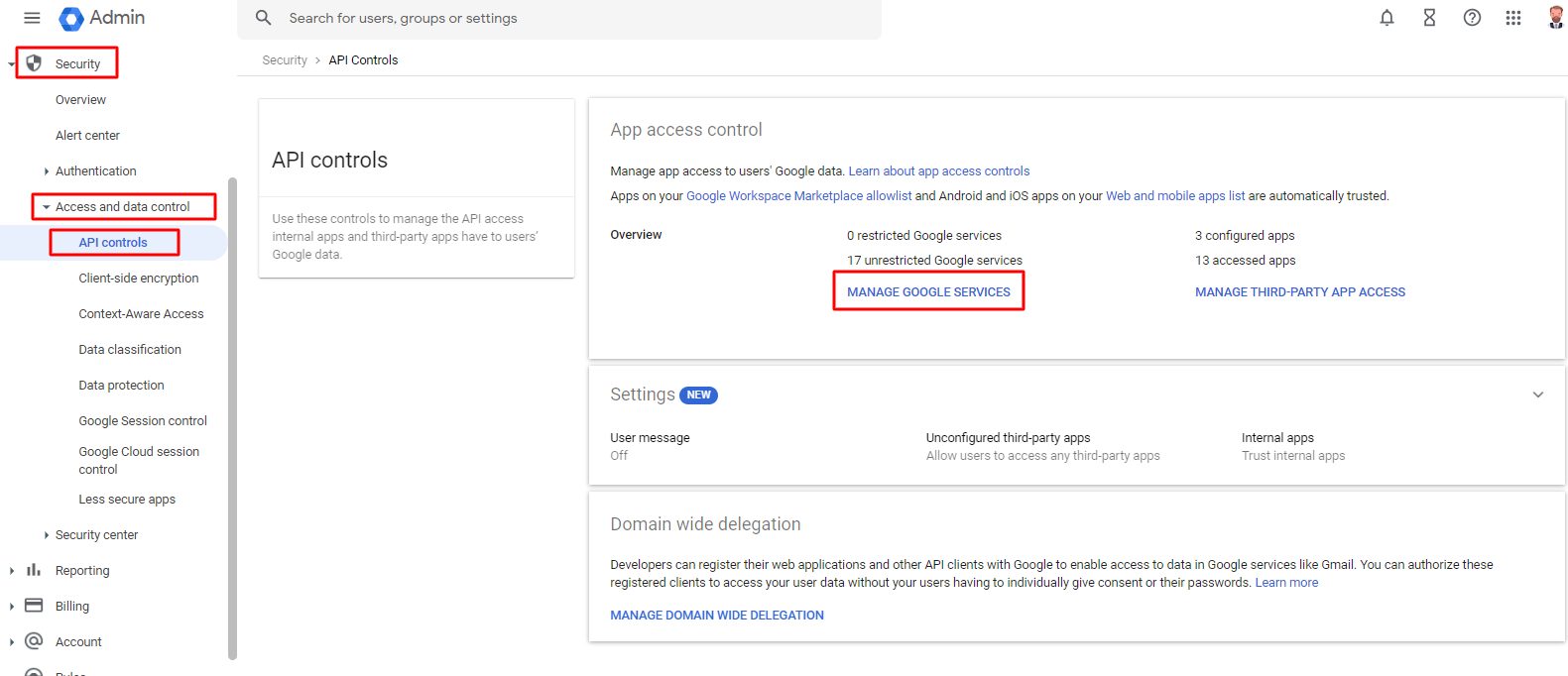Click the Google Admin logo

[102, 18]
